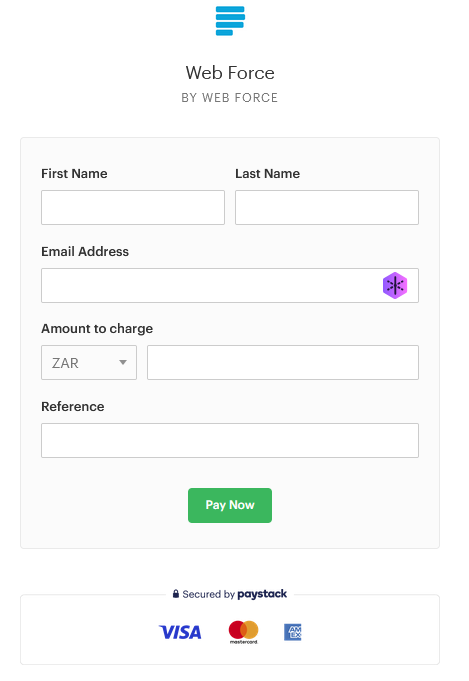Viewport: 469px width, 681px height.
Task: Click the Mastercard logo
Action: click(x=244, y=632)
